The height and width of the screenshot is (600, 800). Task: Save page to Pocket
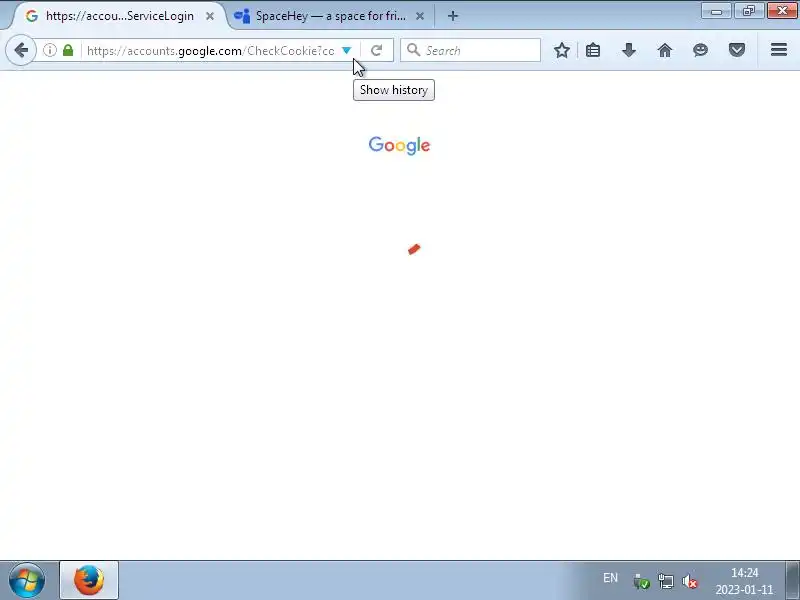pyautogui.click(x=737, y=50)
